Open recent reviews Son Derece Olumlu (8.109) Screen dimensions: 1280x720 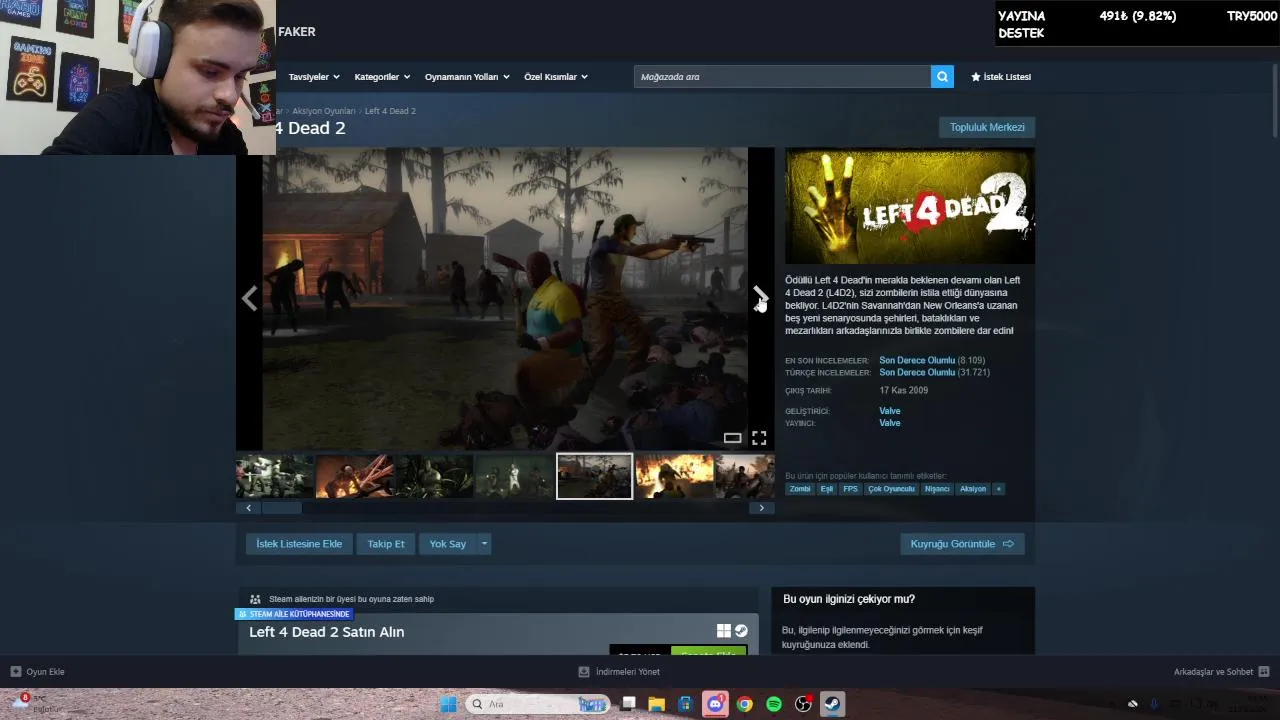point(932,360)
